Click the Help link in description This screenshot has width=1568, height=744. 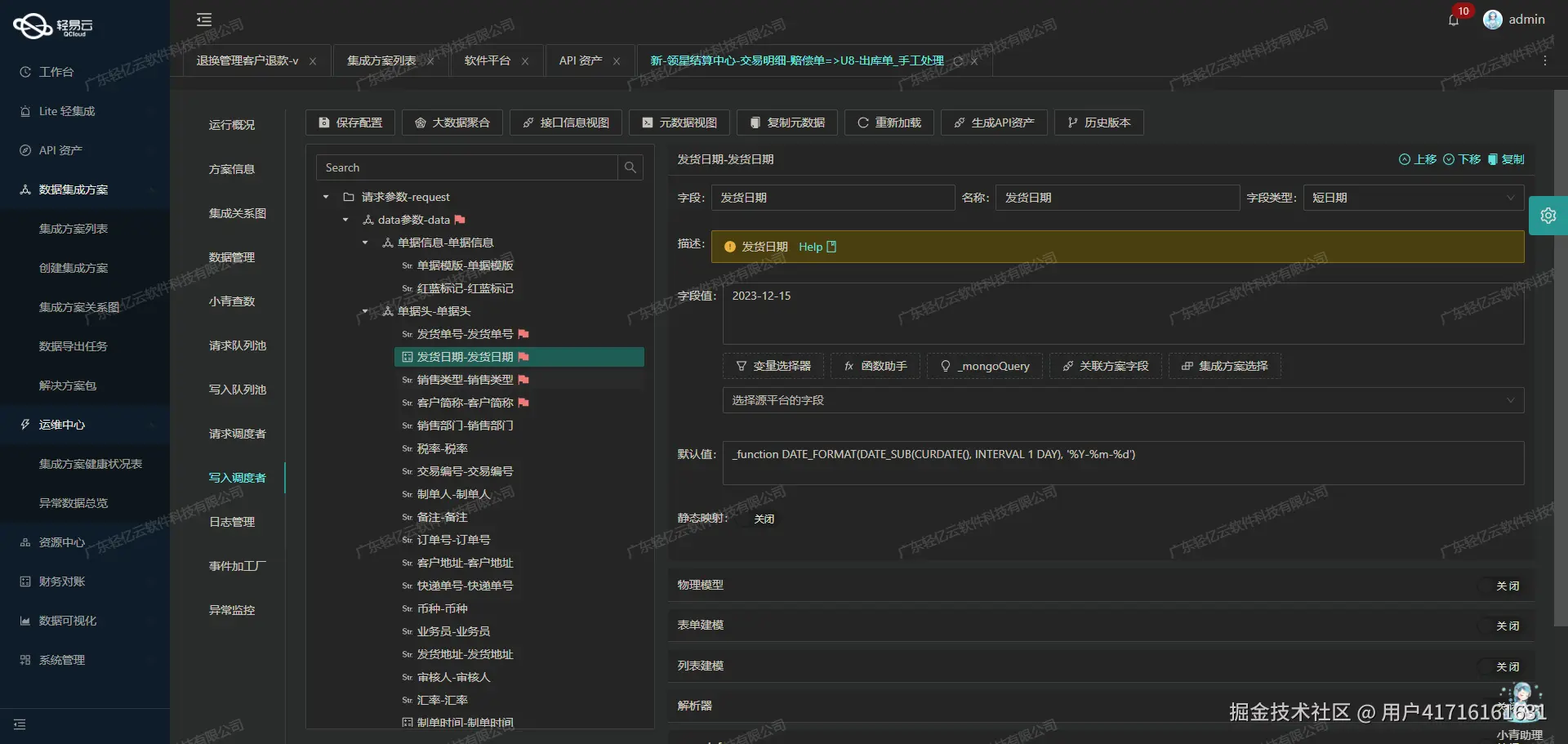[x=809, y=247]
